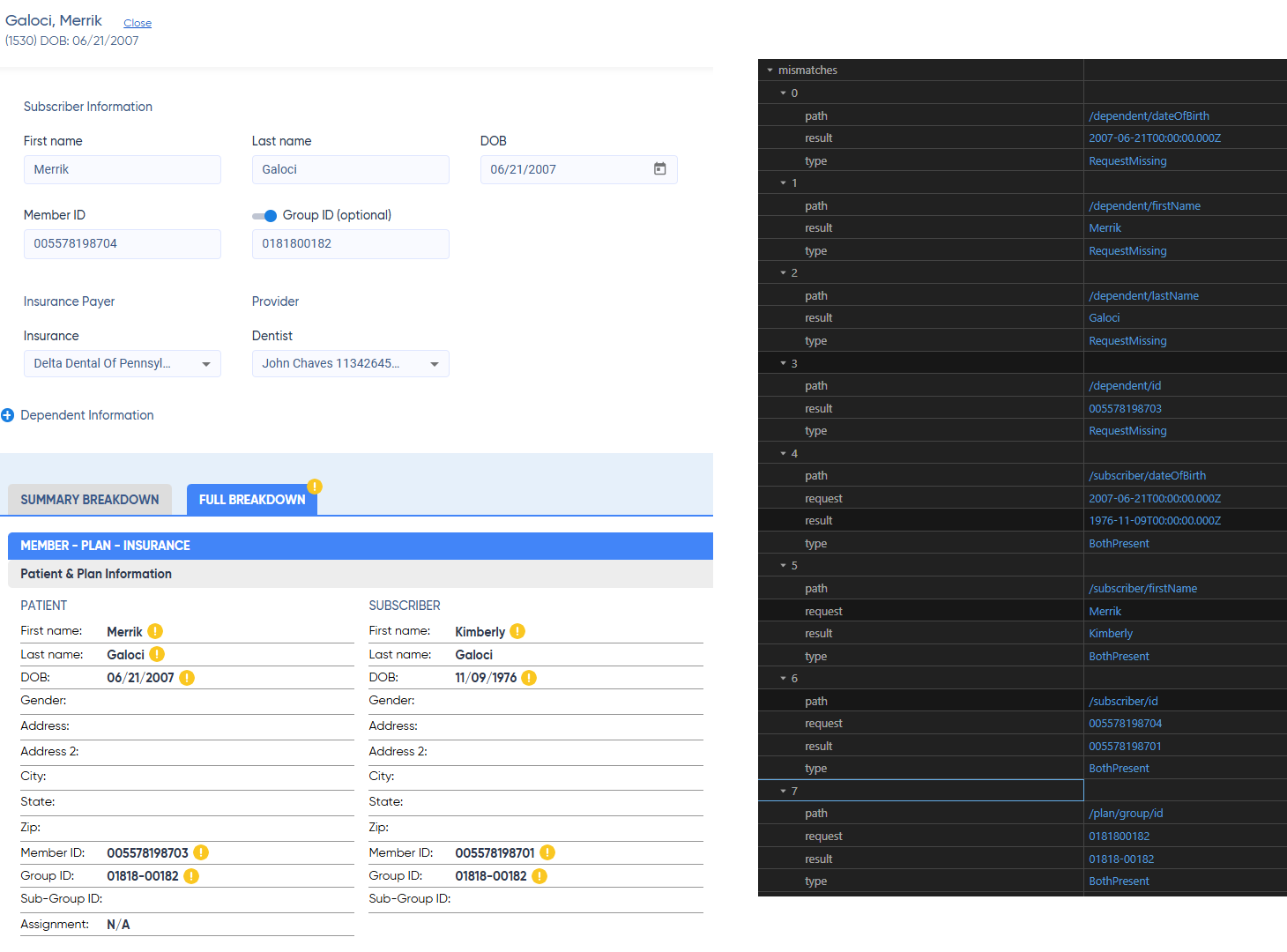Click warning icon next to subscriber name Kimberly
The image size is (1287, 952).
pos(517,631)
